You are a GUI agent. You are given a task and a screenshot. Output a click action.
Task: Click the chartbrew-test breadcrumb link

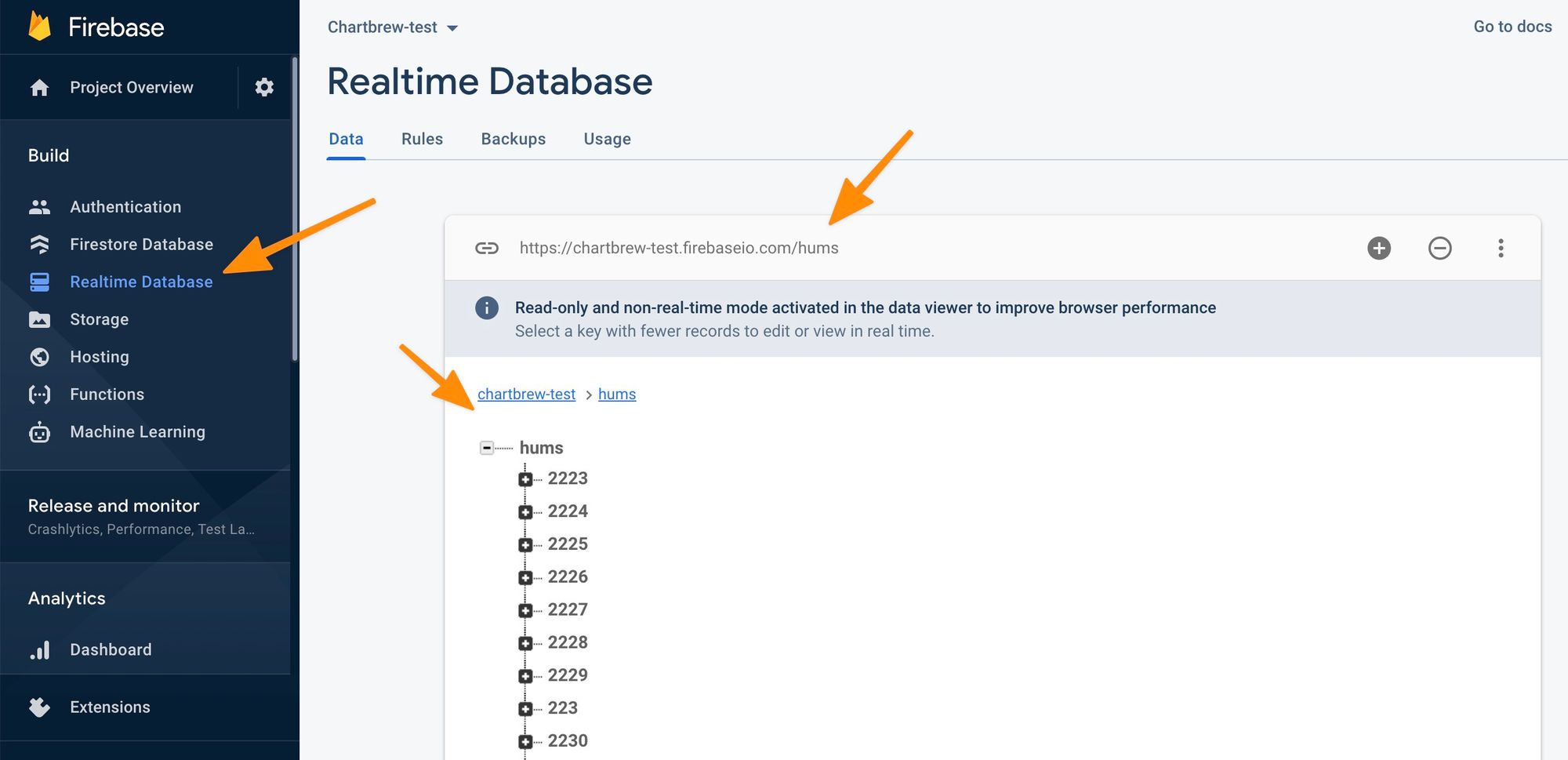[x=526, y=395]
